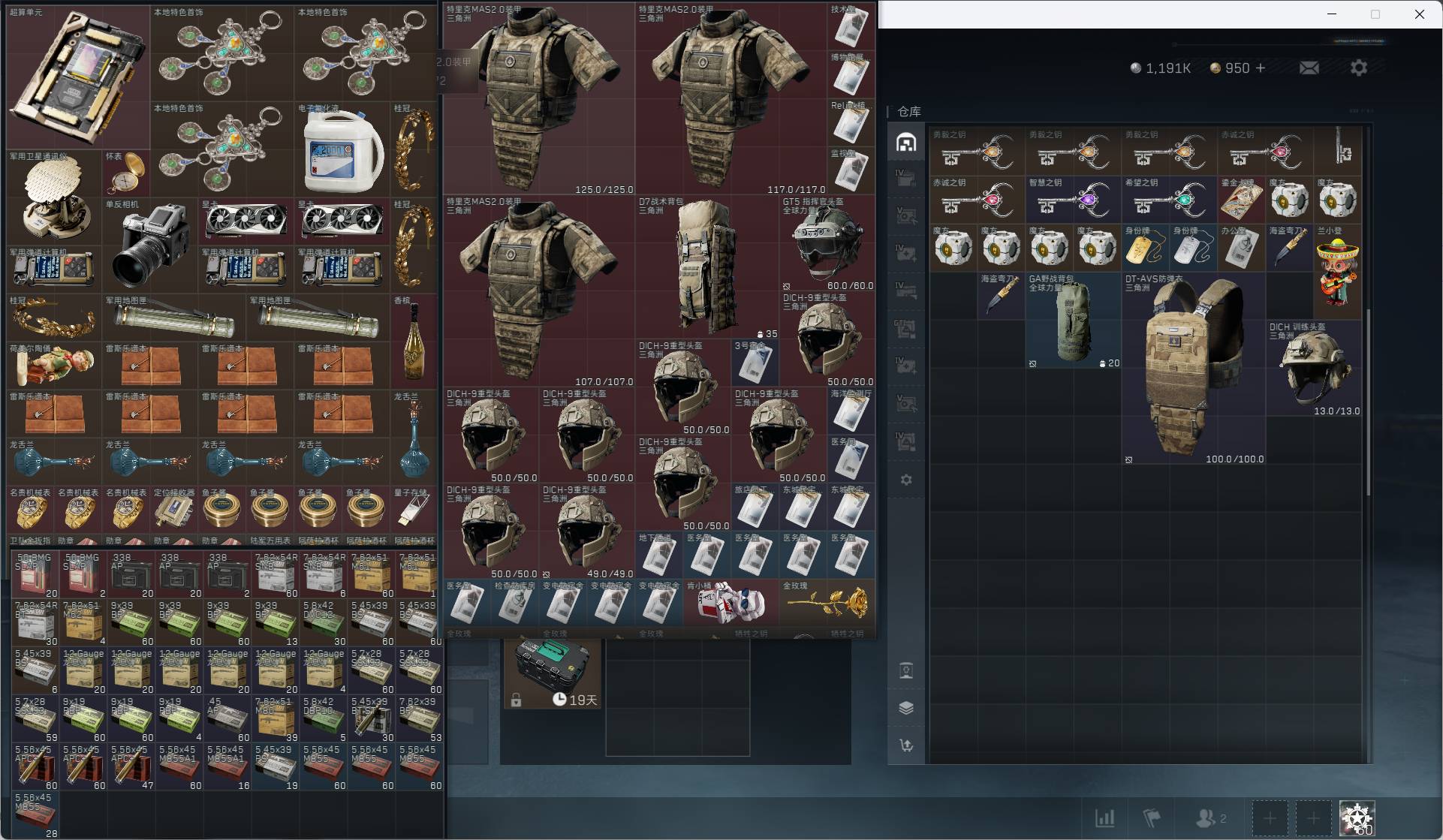The width and height of the screenshot is (1443, 840).
Task: Open the statistics bar chart icon
Action: [x=1104, y=817]
